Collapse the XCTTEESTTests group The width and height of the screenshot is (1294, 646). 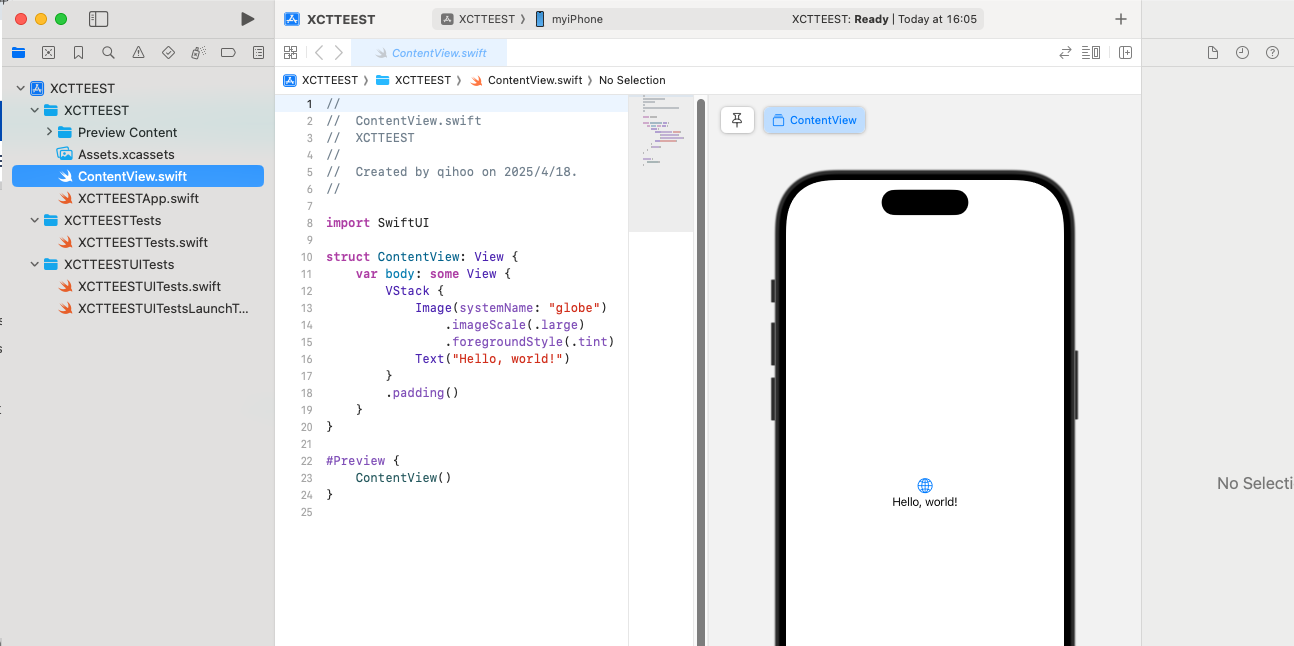pyautogui.click(x=35, y=220)
